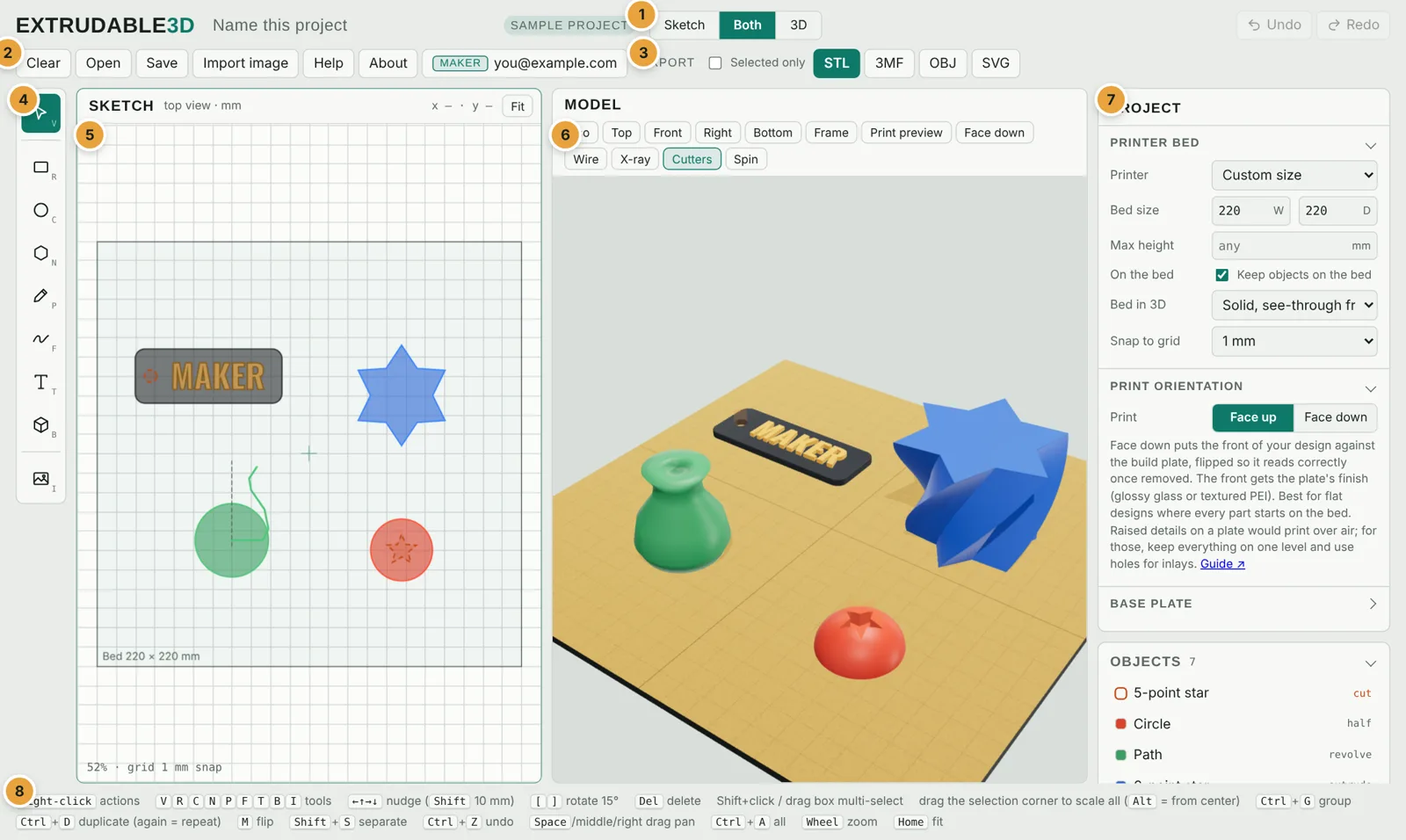Viewport: 1406px width, 840px height.
Task: Export model as STL
Action: 837,63
